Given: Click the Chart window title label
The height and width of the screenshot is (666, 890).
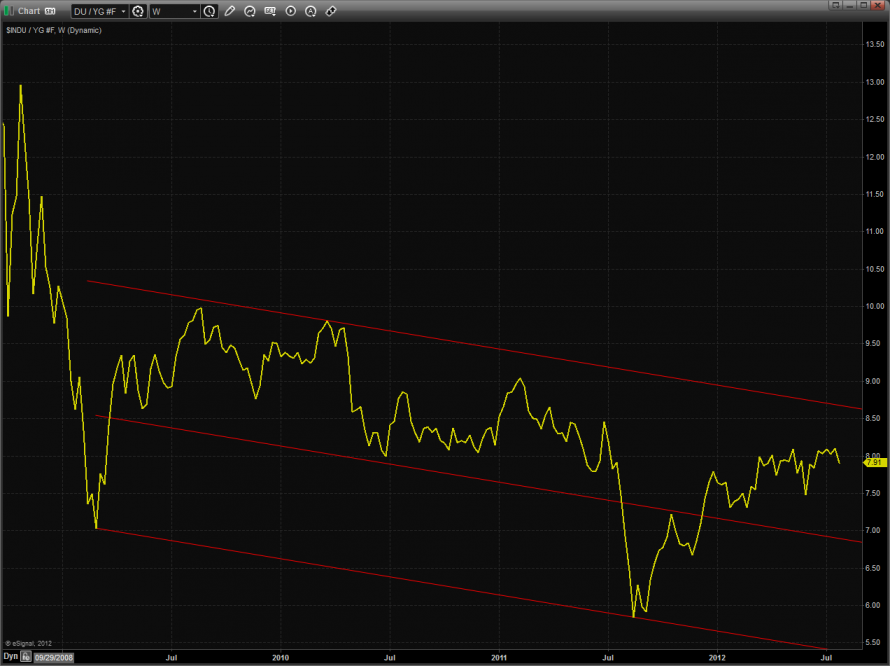Looking at the screenshot, I should click(29, 11).
